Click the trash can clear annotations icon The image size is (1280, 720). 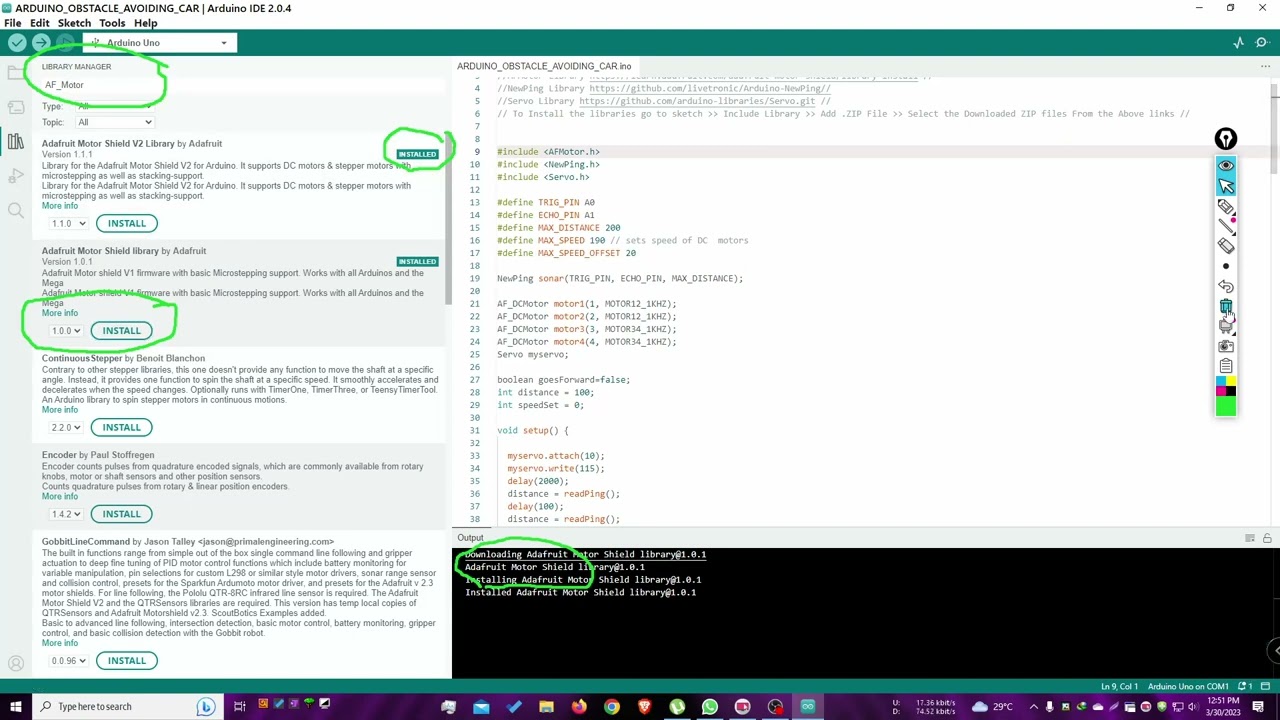(1226, 307)
